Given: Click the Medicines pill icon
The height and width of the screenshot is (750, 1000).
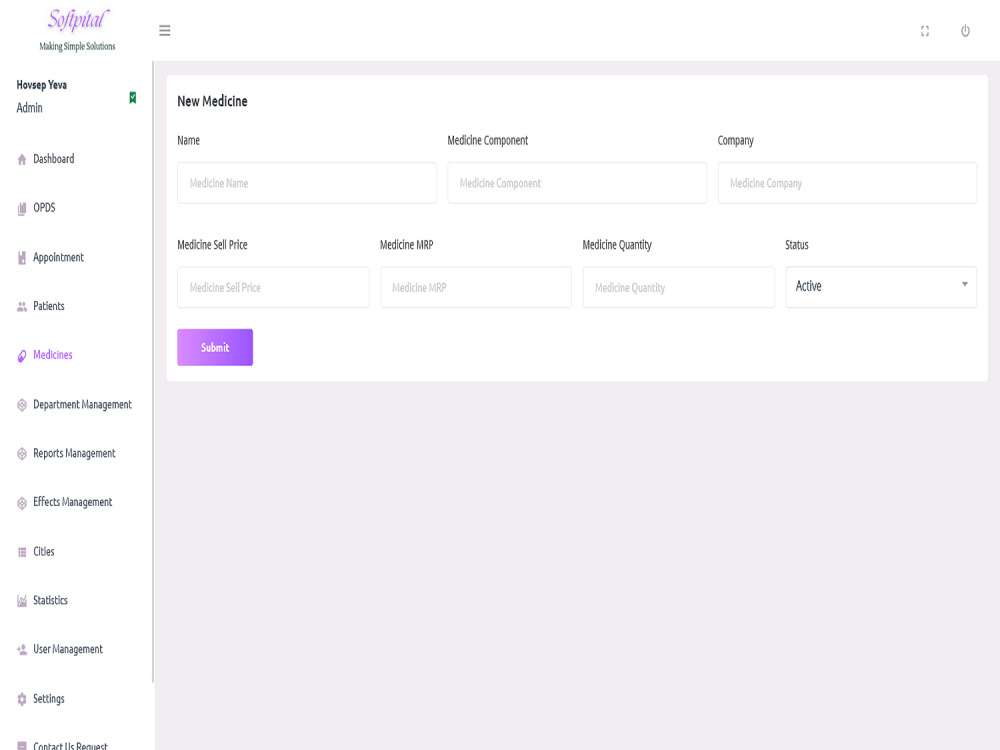Looking at the screenshot, I should click(x=22, y=356).
